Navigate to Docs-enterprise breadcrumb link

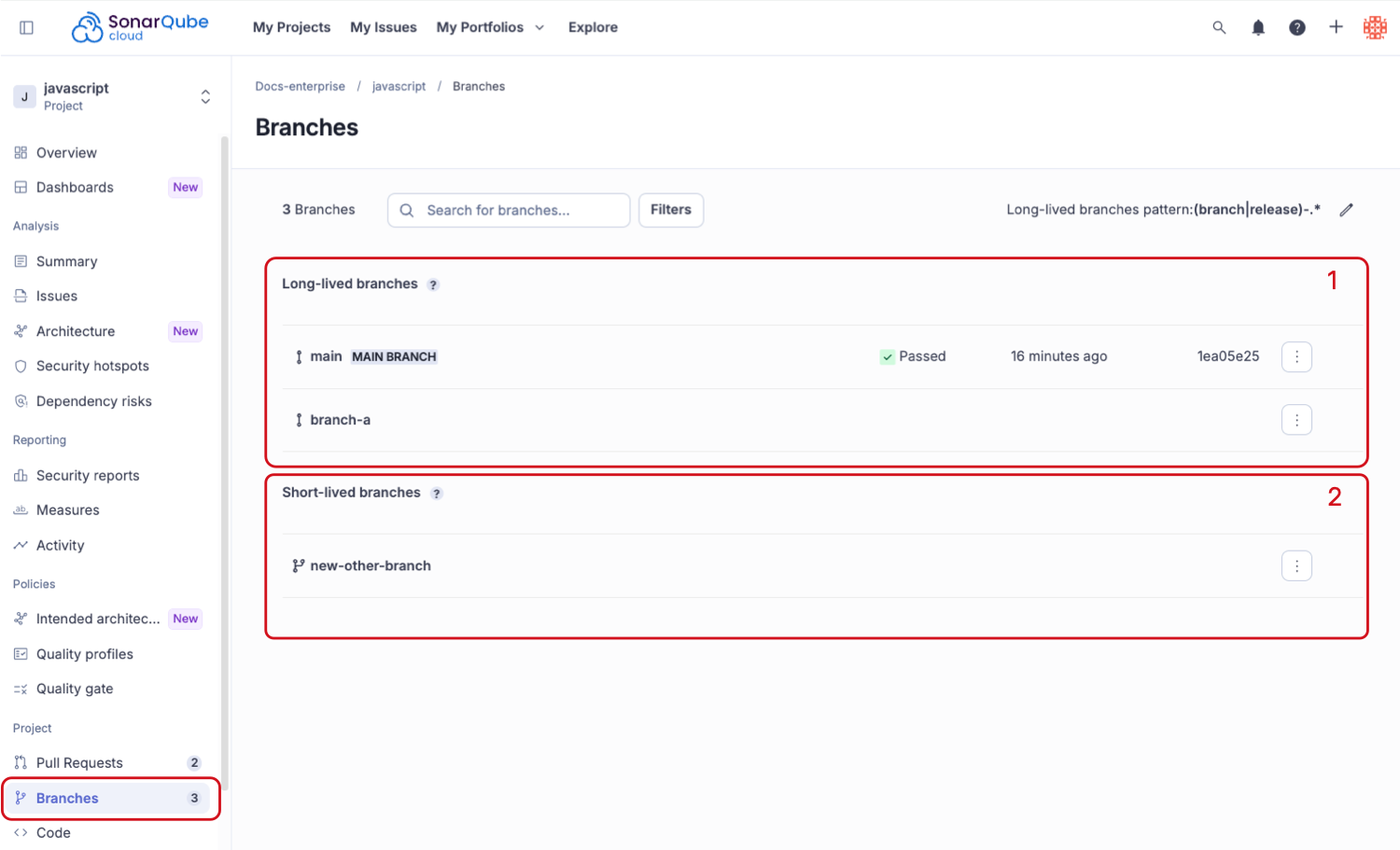300,86
